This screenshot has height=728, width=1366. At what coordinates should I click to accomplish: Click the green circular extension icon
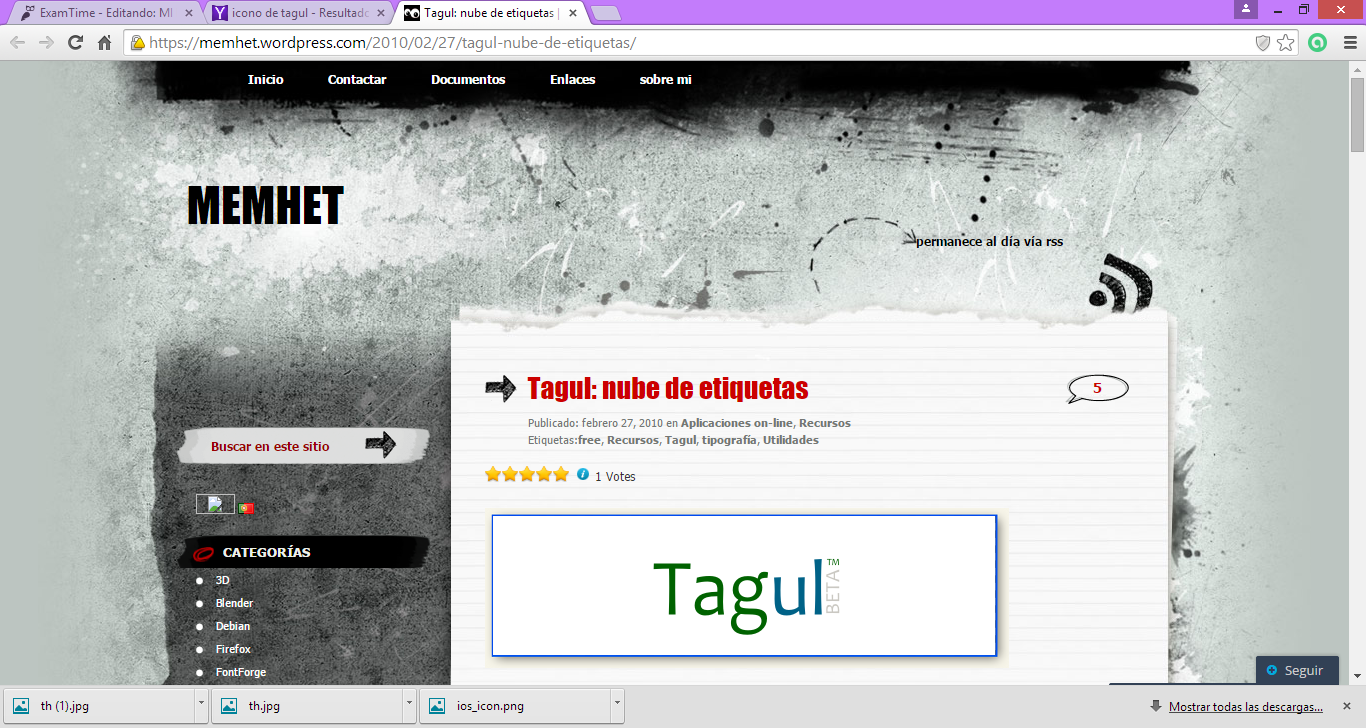1318,43
